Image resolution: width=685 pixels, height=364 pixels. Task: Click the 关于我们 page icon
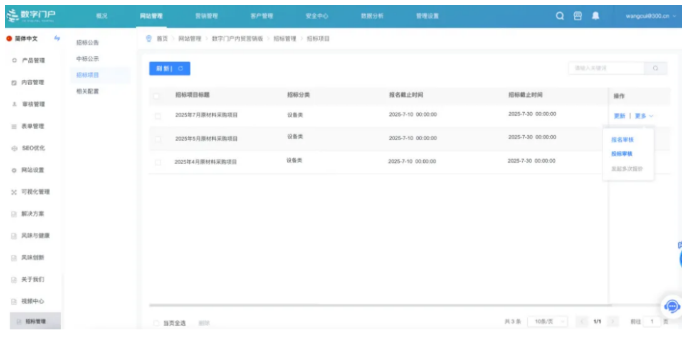pos(14,279)
